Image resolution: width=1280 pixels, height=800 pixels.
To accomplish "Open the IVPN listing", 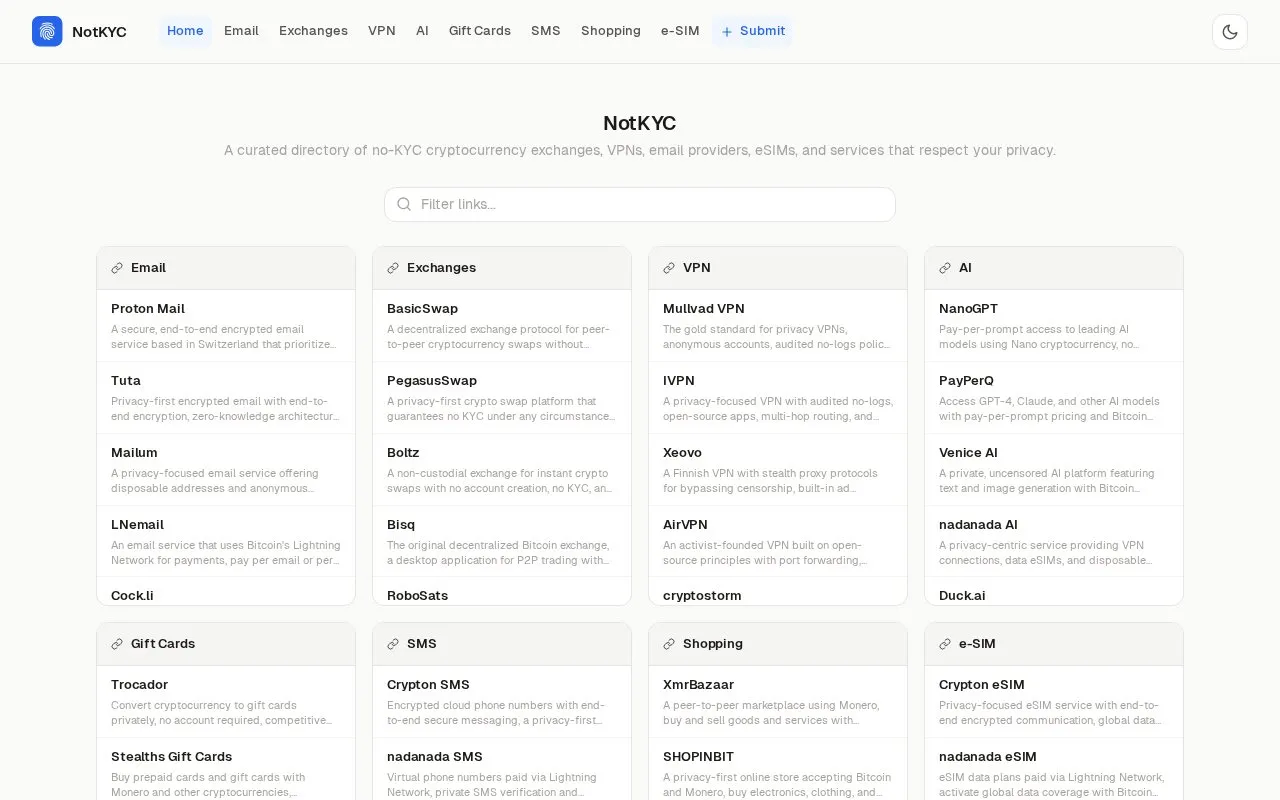I will point(778,398).
